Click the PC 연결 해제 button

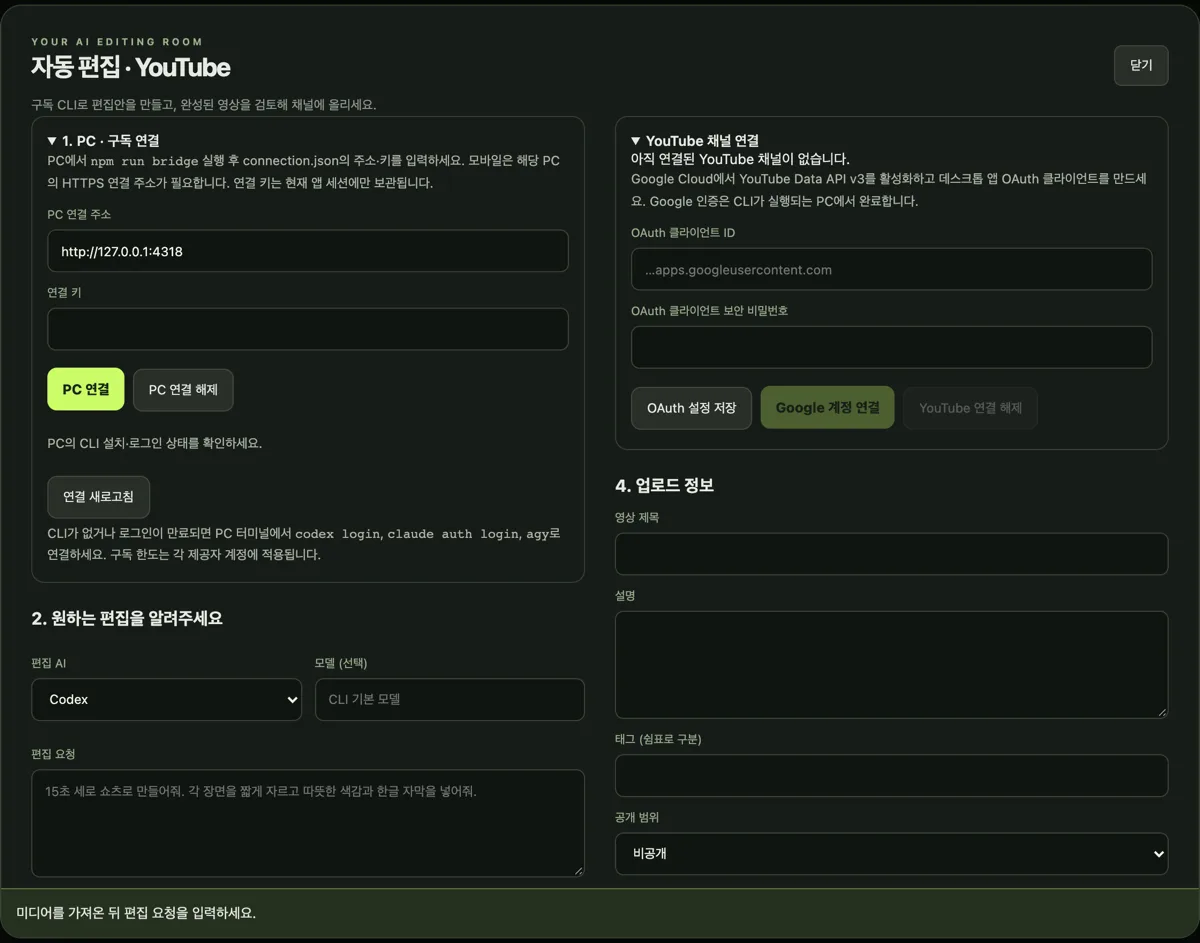183,389
